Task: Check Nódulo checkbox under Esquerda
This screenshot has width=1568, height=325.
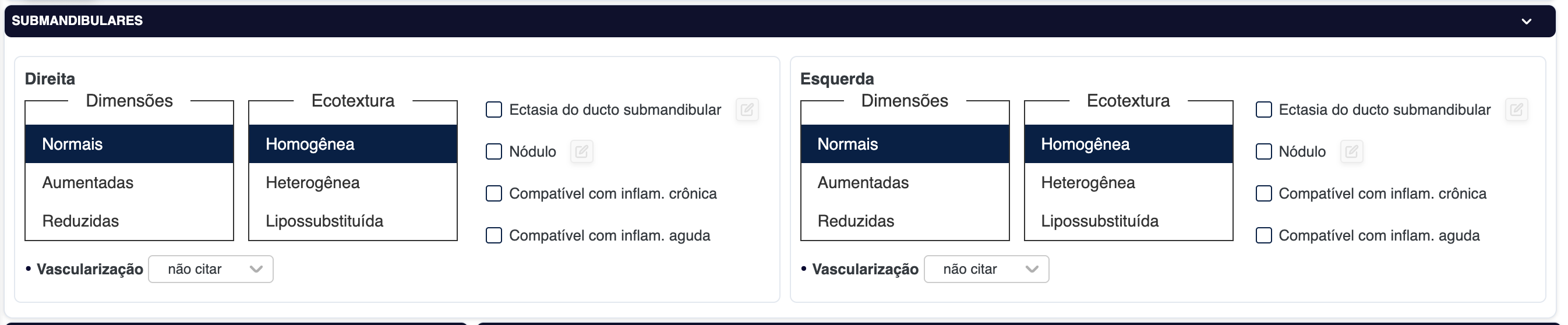Action: pyautogui.click(x=1263, y=151)
